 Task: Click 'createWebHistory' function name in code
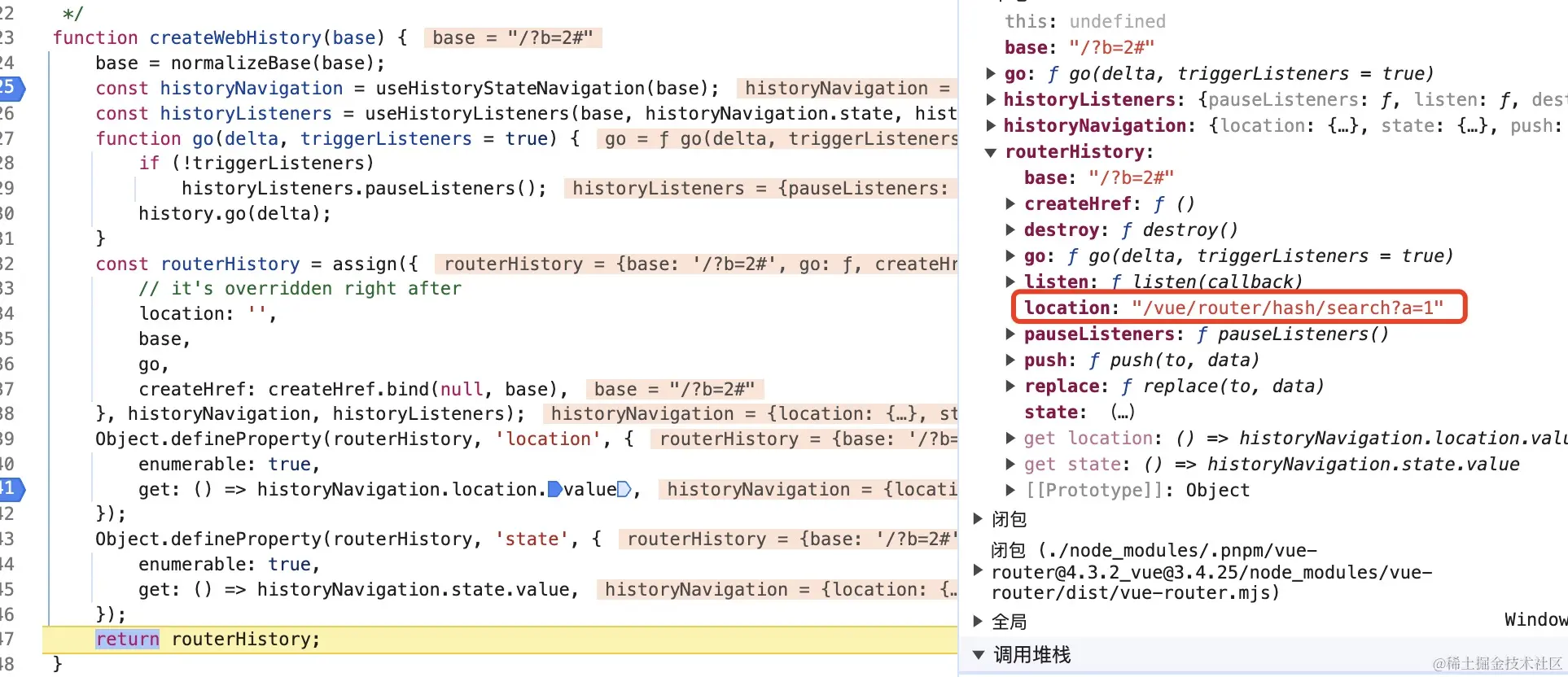[235, 37]
